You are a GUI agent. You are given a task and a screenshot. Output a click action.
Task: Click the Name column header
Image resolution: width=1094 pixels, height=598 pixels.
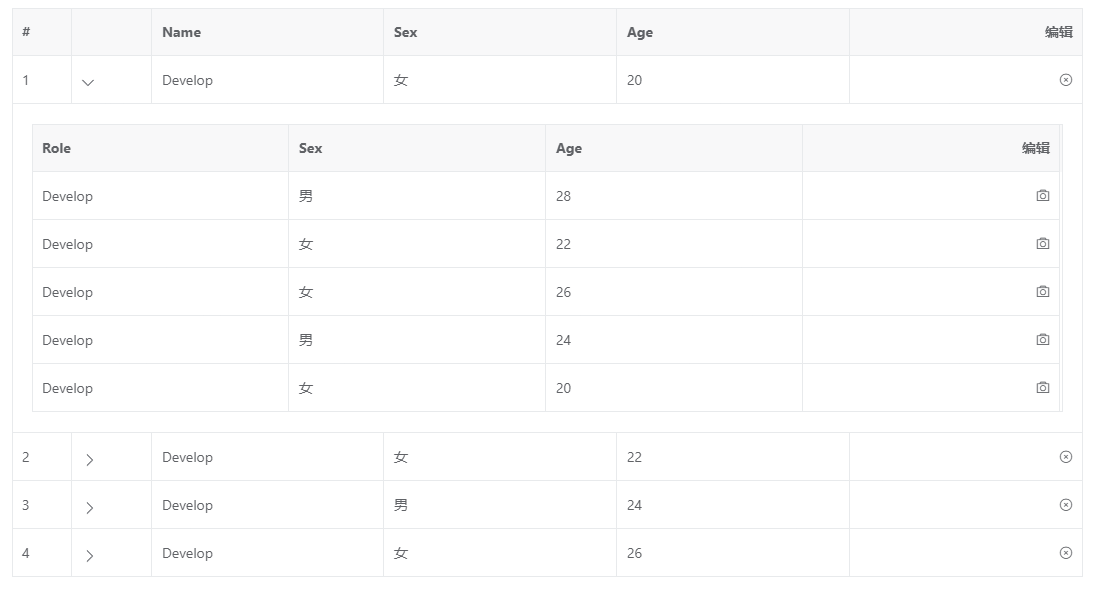click(181, 32)
